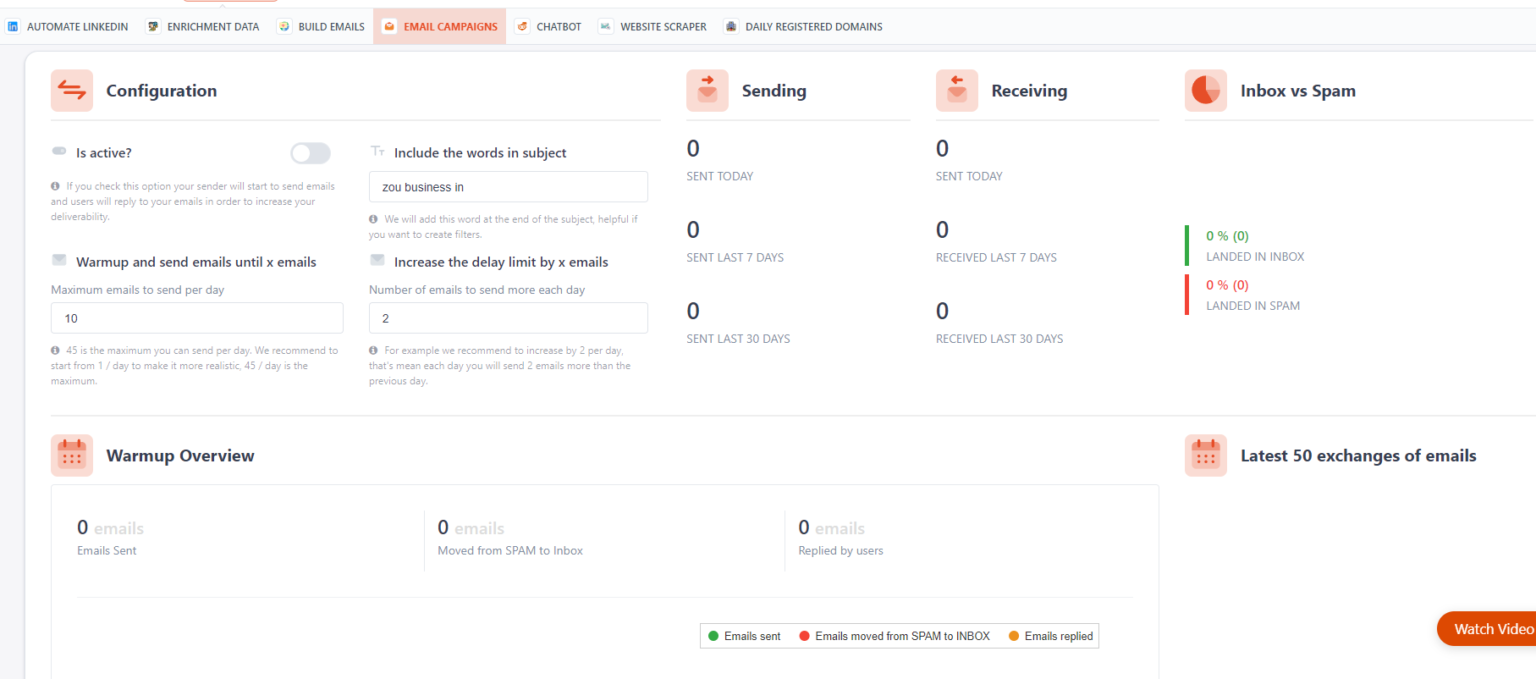Click the Receiving panel envelope icon

(957, 90)
